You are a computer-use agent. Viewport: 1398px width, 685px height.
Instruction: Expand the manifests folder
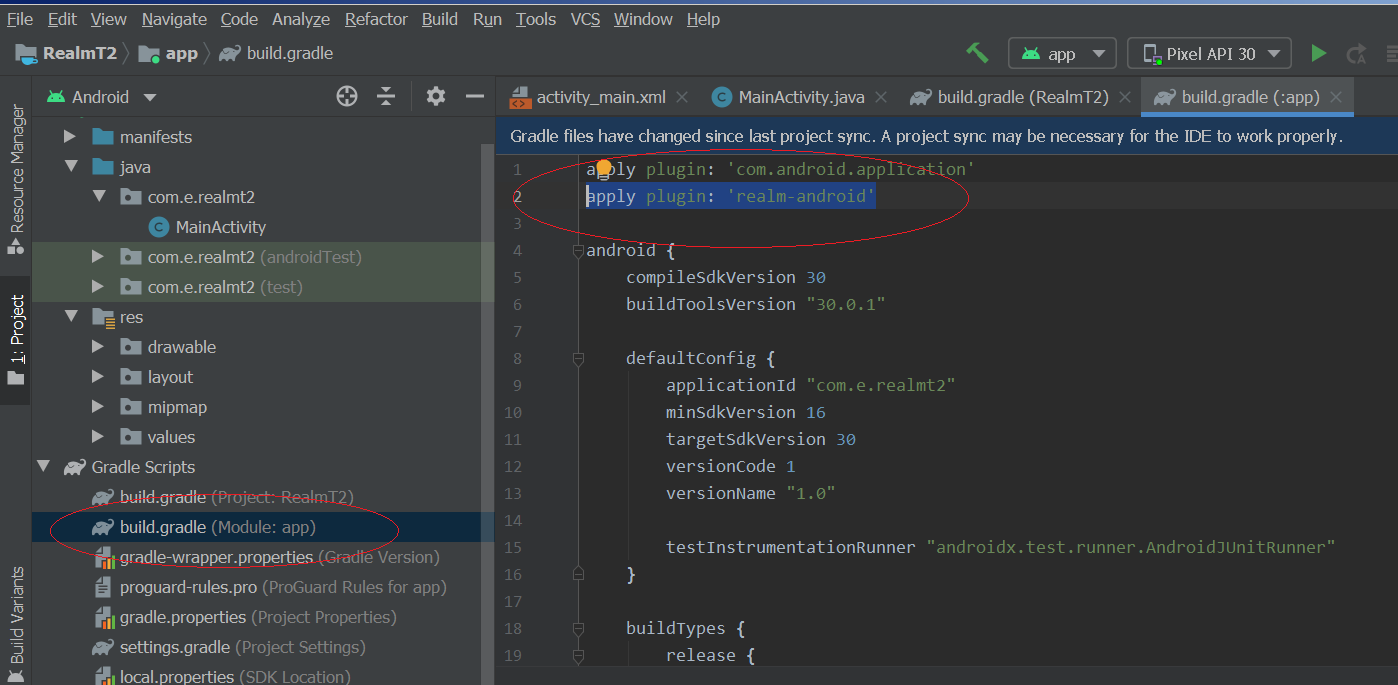(70, 136)
